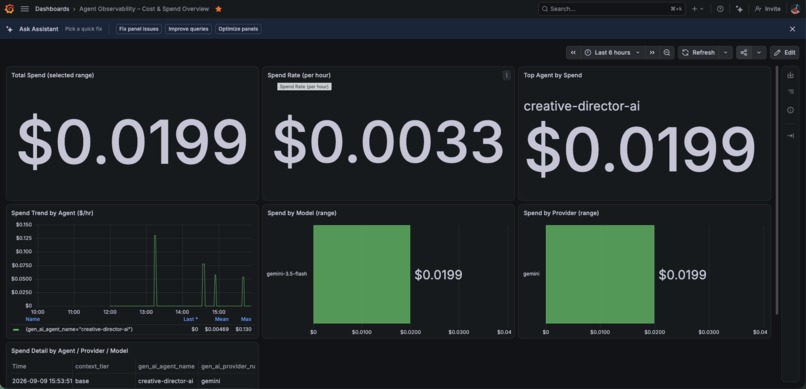Click the outline icon in the right sidebar
Image resolution: width=806 pixels, height=389 pixels.
coord(791,92)
